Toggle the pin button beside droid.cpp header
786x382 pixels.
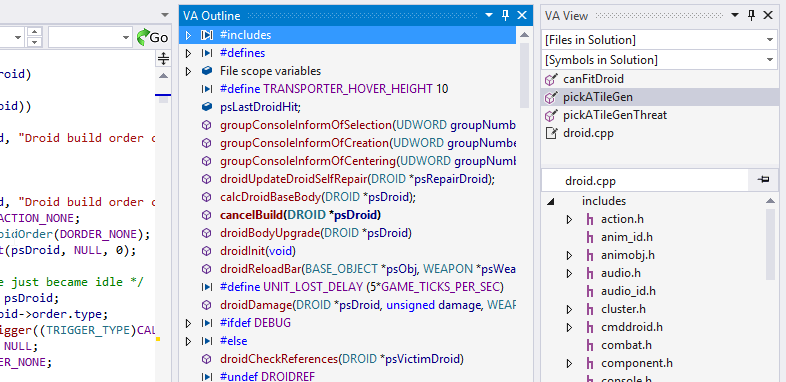coord(764,179)
